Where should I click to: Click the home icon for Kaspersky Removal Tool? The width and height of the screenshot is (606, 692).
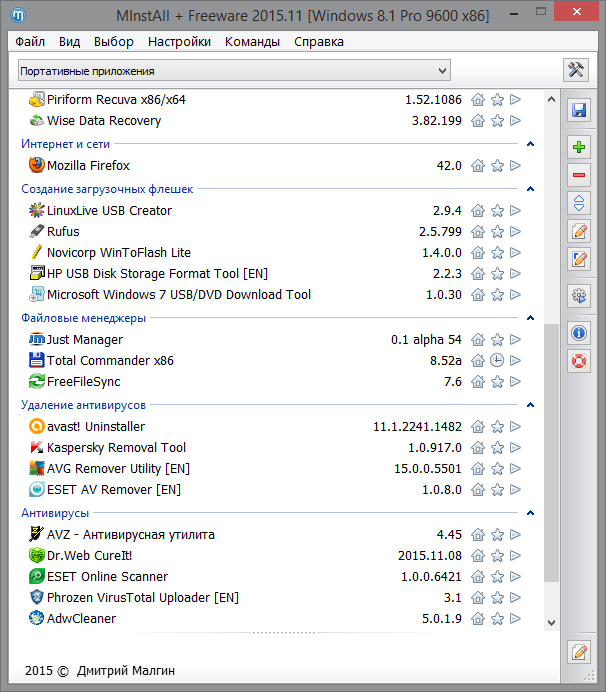click(x=478, y=448)
